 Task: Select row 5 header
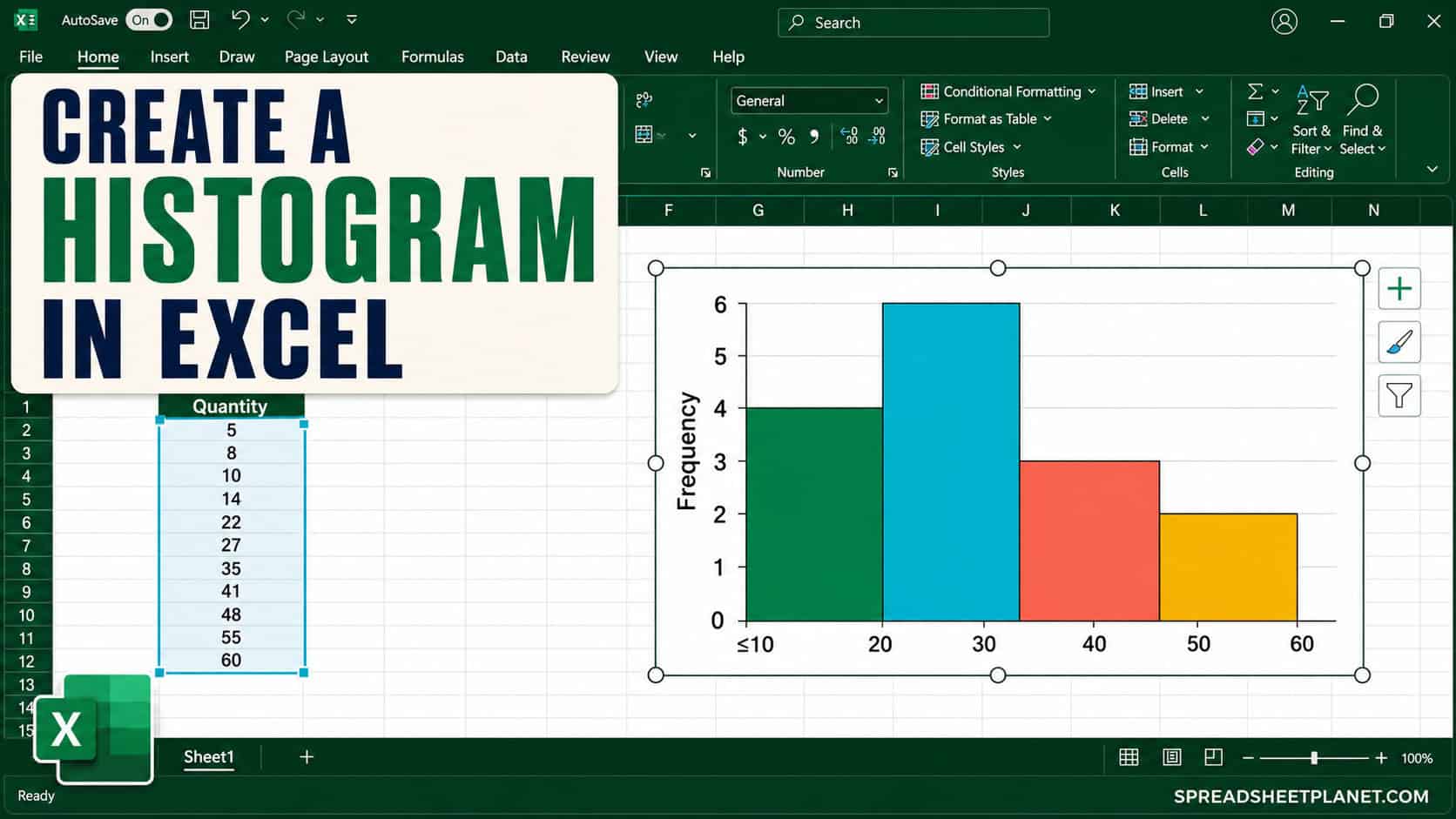pos(26,500)
